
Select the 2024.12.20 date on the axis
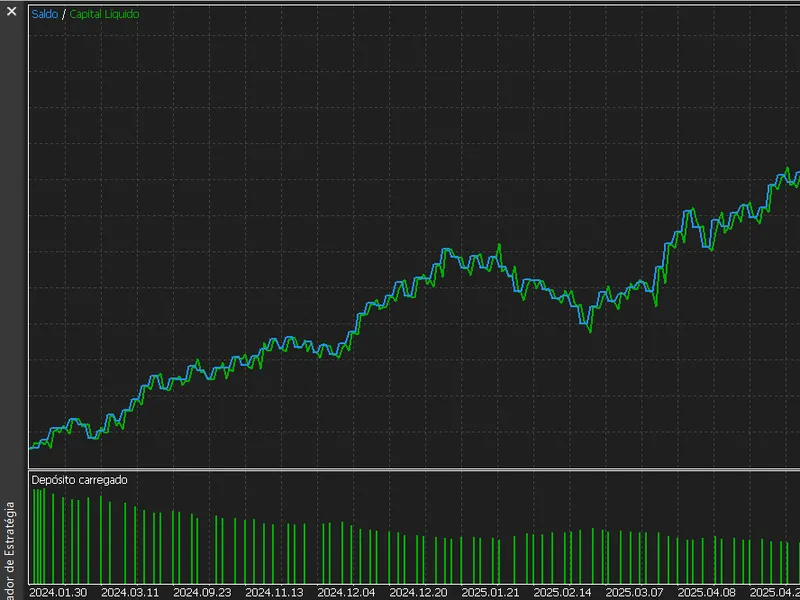coord(418,593)
